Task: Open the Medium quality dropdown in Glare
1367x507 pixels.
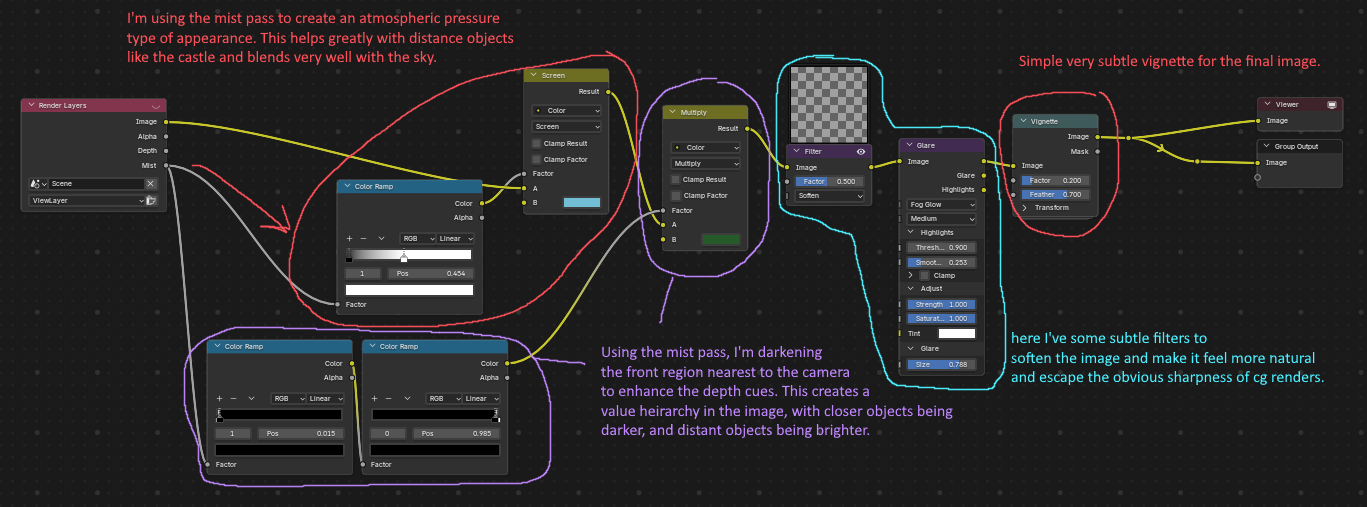Action: (x=941, y=218)
